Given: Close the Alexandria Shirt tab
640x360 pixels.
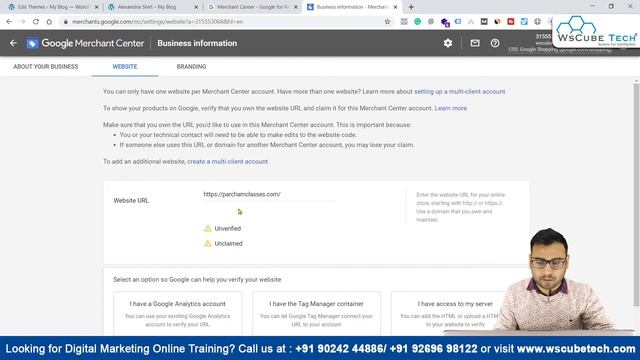Looking at the screenshot, I should (196, 7).
